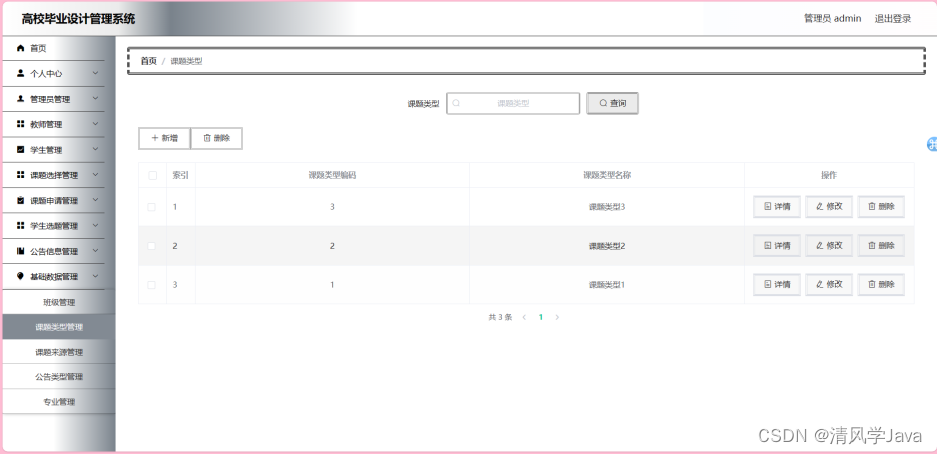Viewport: 937px width, 454px height.
Task: Toggle the select-all checkbox in table header
Action: 152,175
